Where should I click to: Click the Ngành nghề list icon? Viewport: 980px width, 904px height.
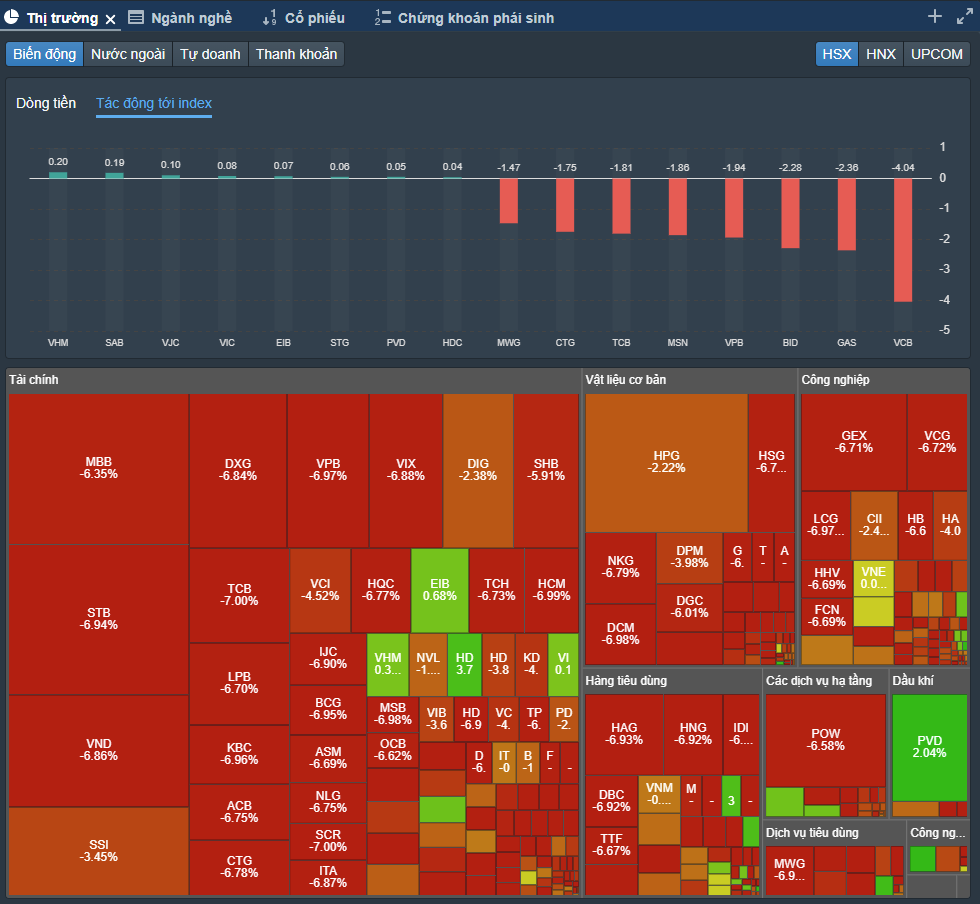click(136, 18)
